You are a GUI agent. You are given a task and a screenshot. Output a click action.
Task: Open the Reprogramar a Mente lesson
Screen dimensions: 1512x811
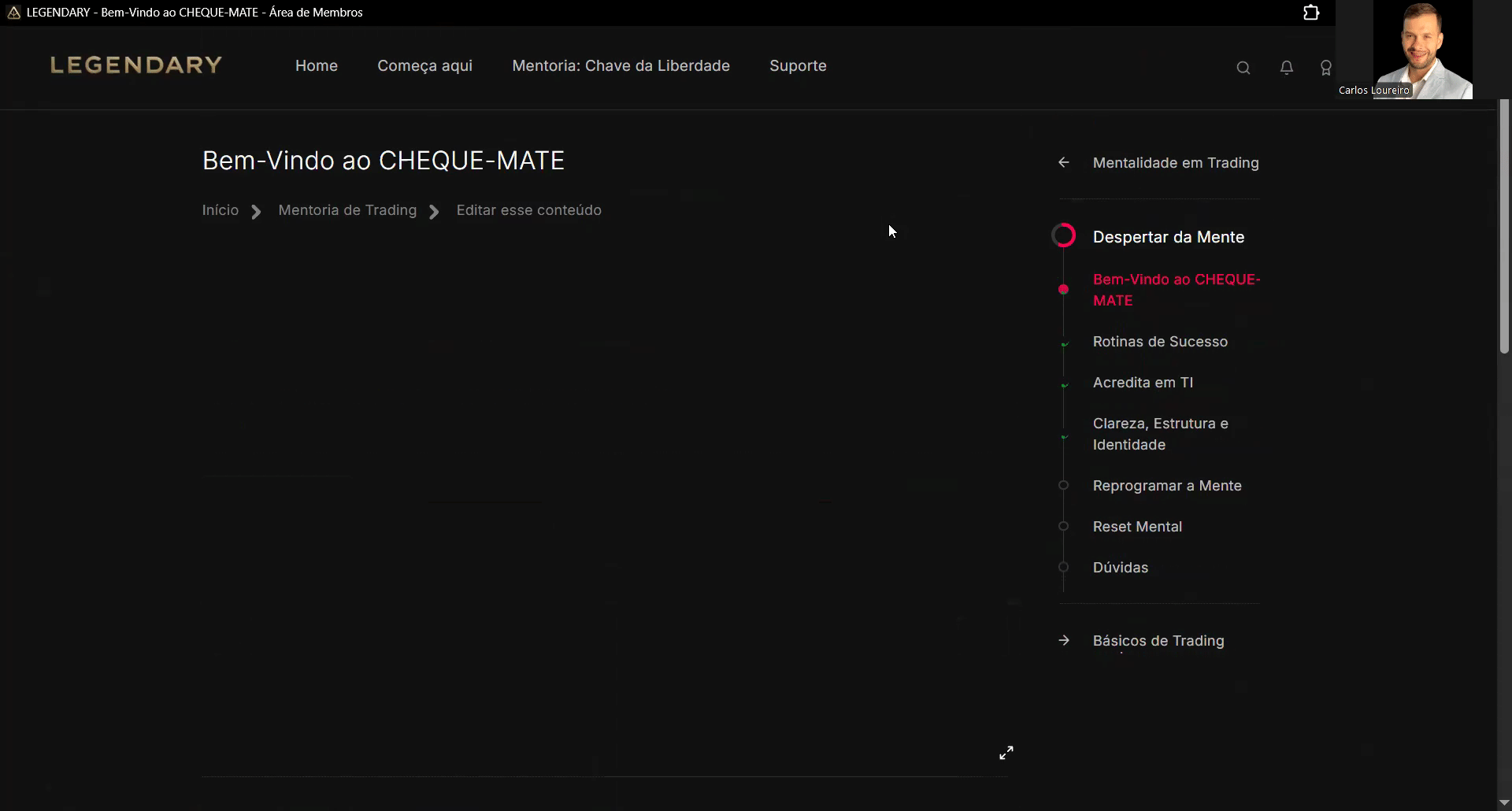click(1166, 486)
